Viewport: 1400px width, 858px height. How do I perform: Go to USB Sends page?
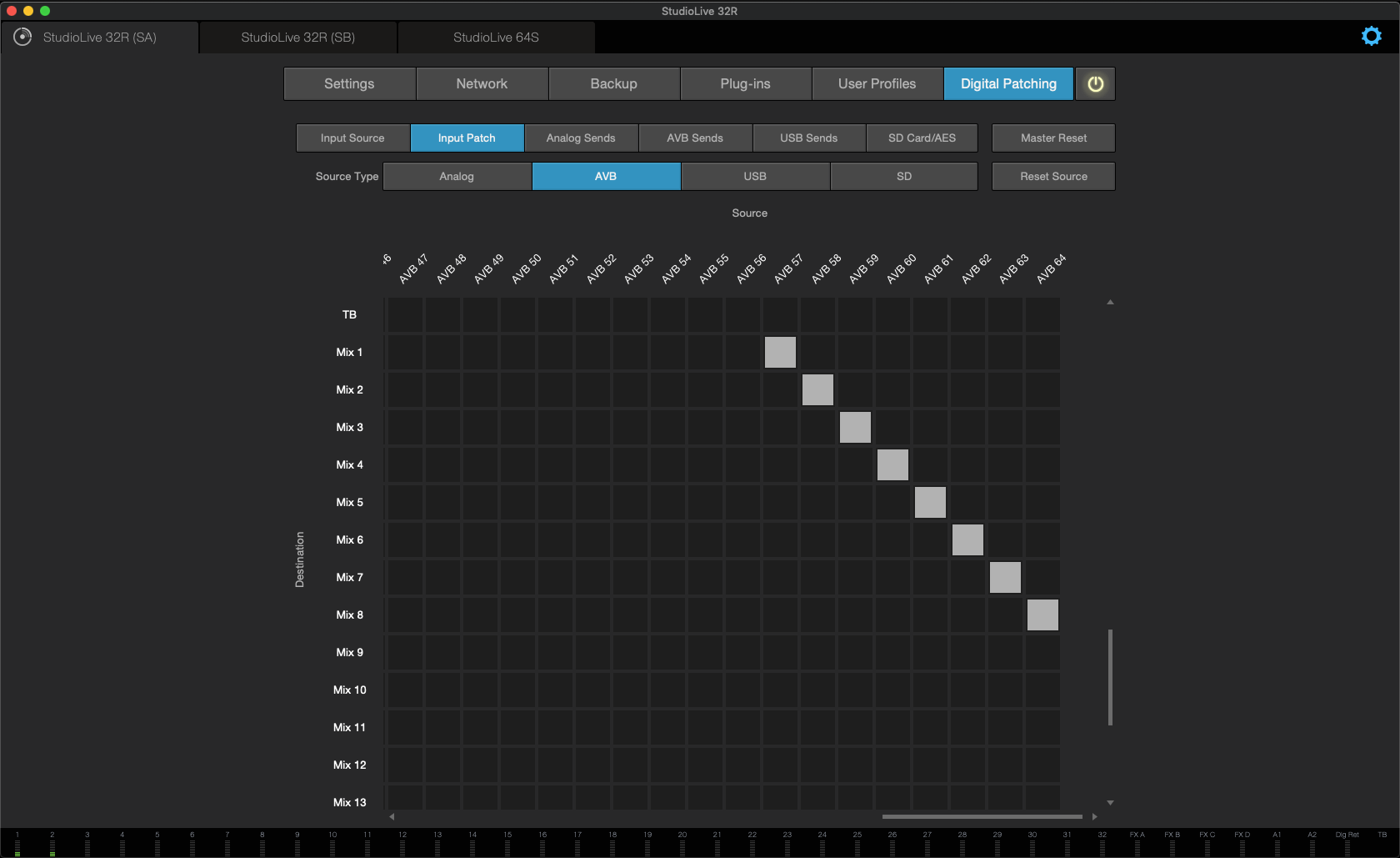808,138
